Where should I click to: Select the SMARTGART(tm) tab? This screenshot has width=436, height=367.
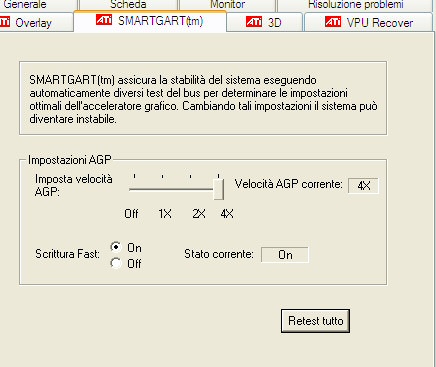pyautogui.click(x=150, y=21)
